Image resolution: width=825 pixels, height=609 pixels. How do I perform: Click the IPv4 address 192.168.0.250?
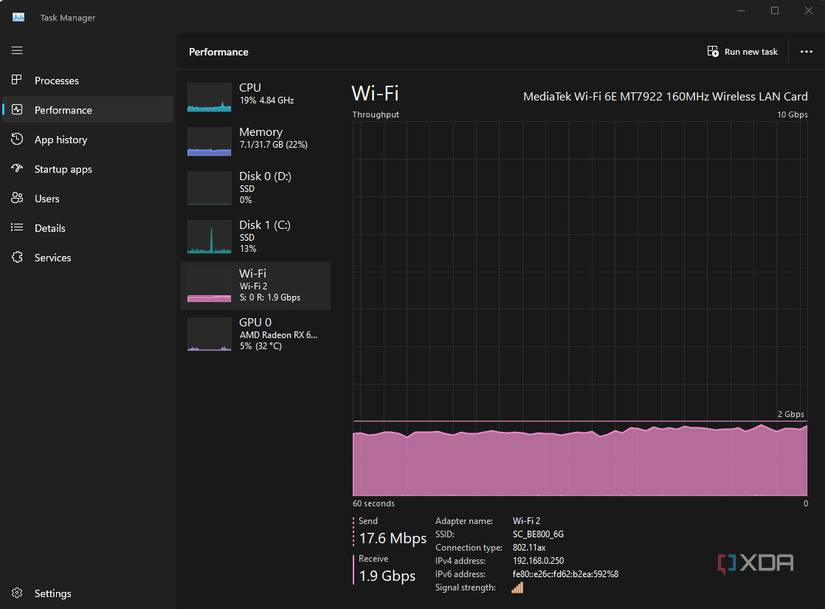(x=538, y=561)
